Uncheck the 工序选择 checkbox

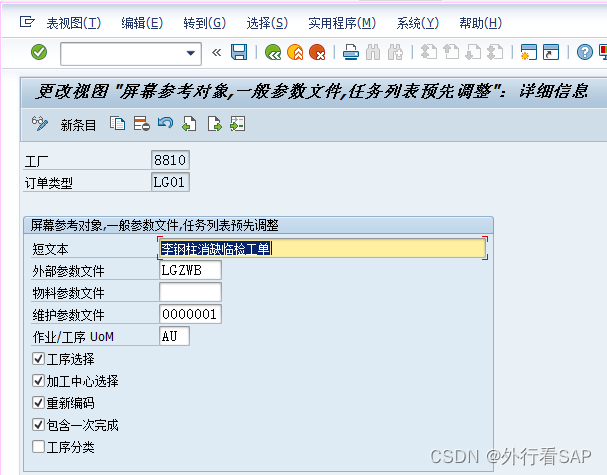pos(38,359)
